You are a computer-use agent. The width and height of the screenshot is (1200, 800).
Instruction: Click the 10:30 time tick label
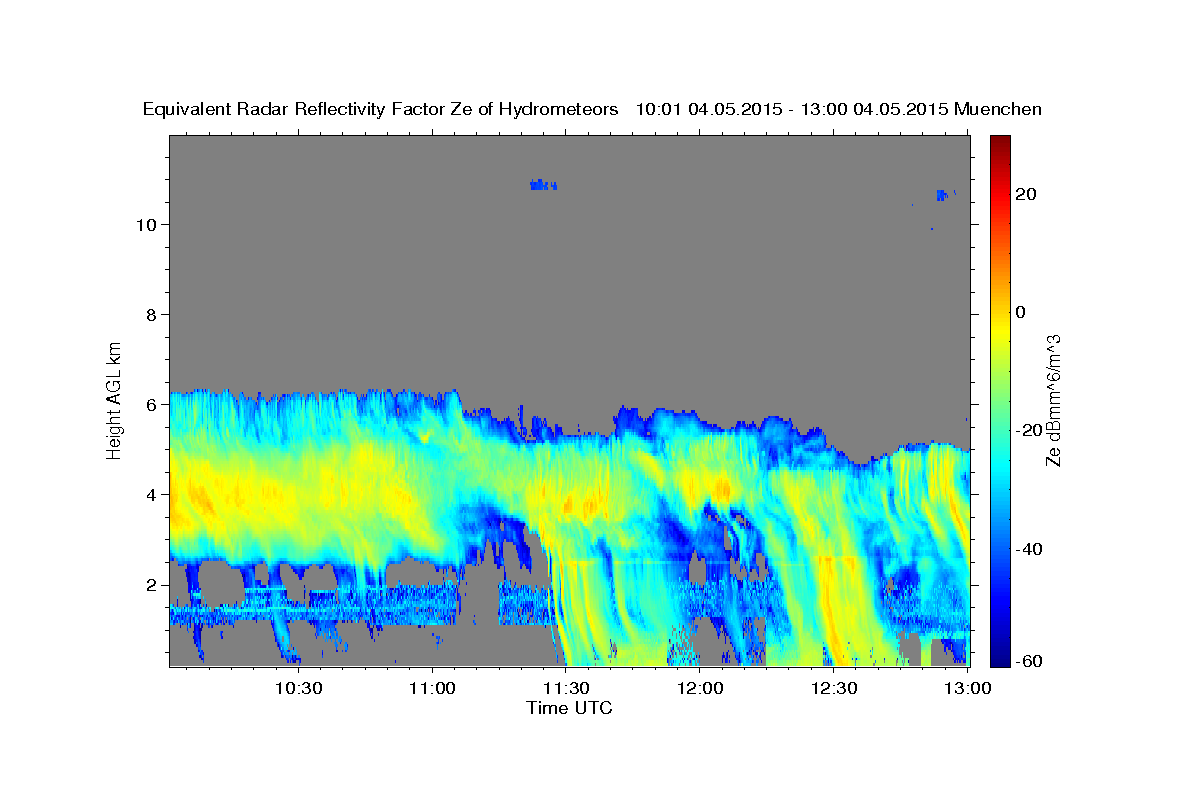click(298, 688)
